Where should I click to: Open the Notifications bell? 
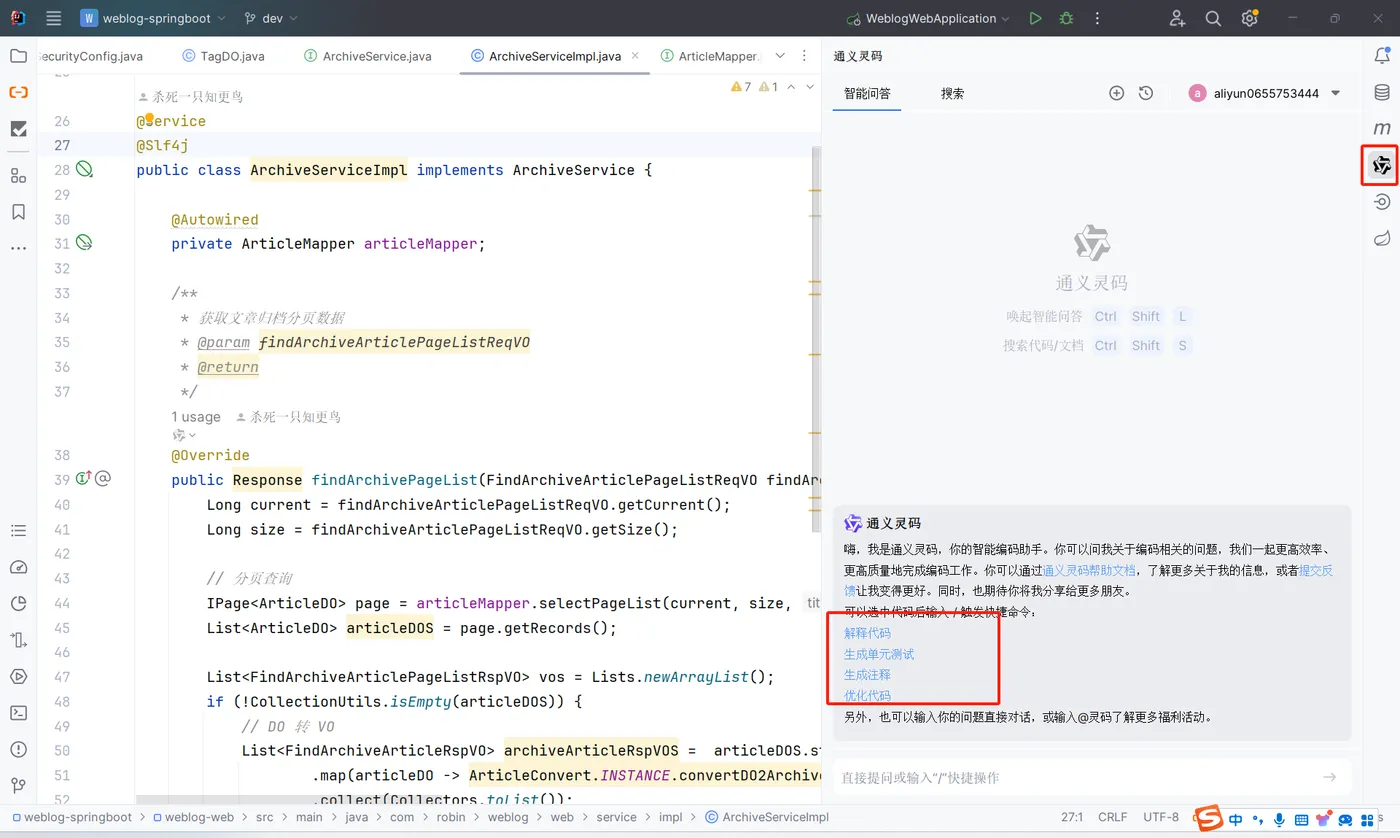pyautogui.click(x=1382, y=56)
